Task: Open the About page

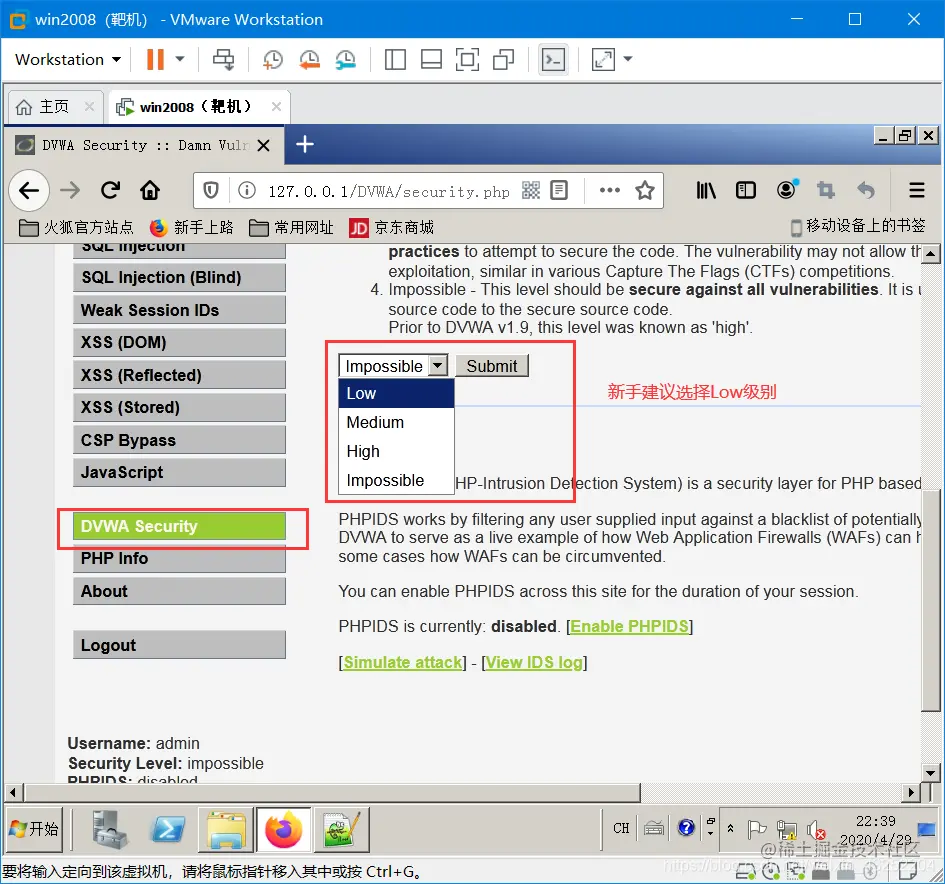Action: click(179, 591)
